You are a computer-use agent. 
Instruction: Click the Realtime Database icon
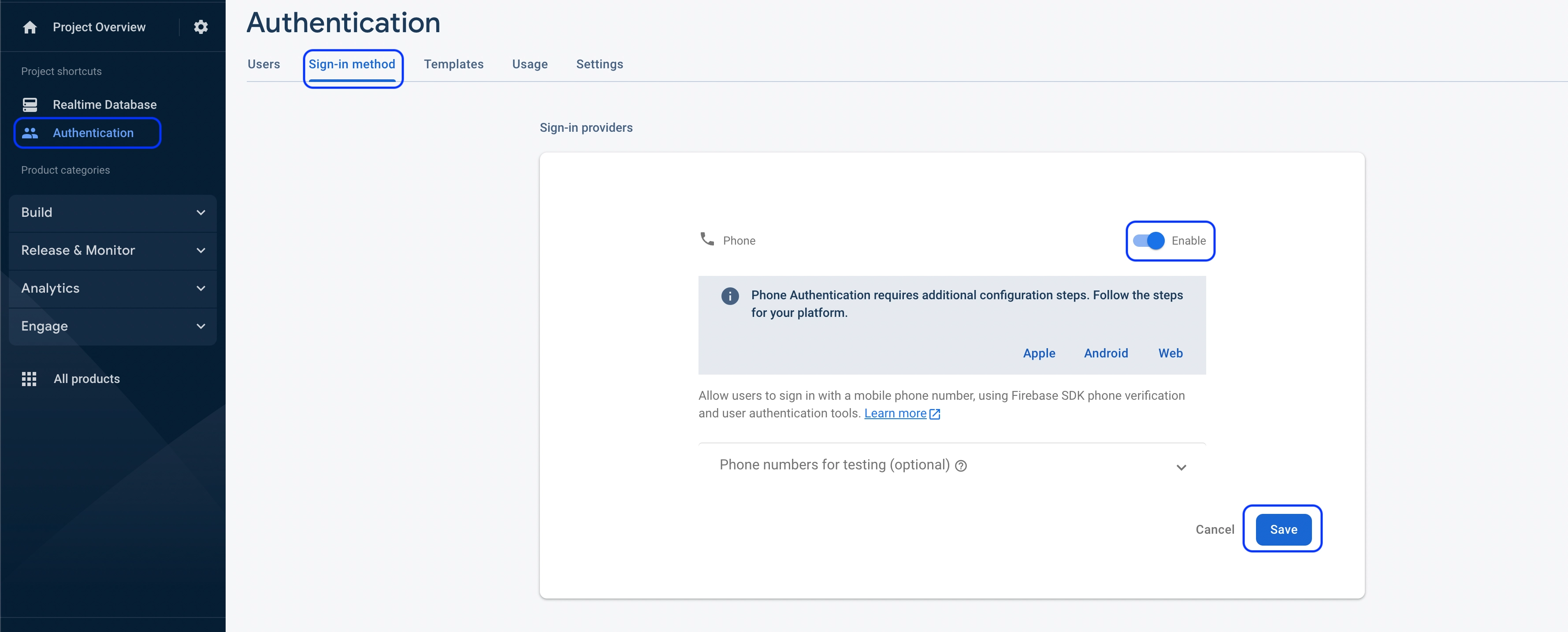(x=30, y=105)
